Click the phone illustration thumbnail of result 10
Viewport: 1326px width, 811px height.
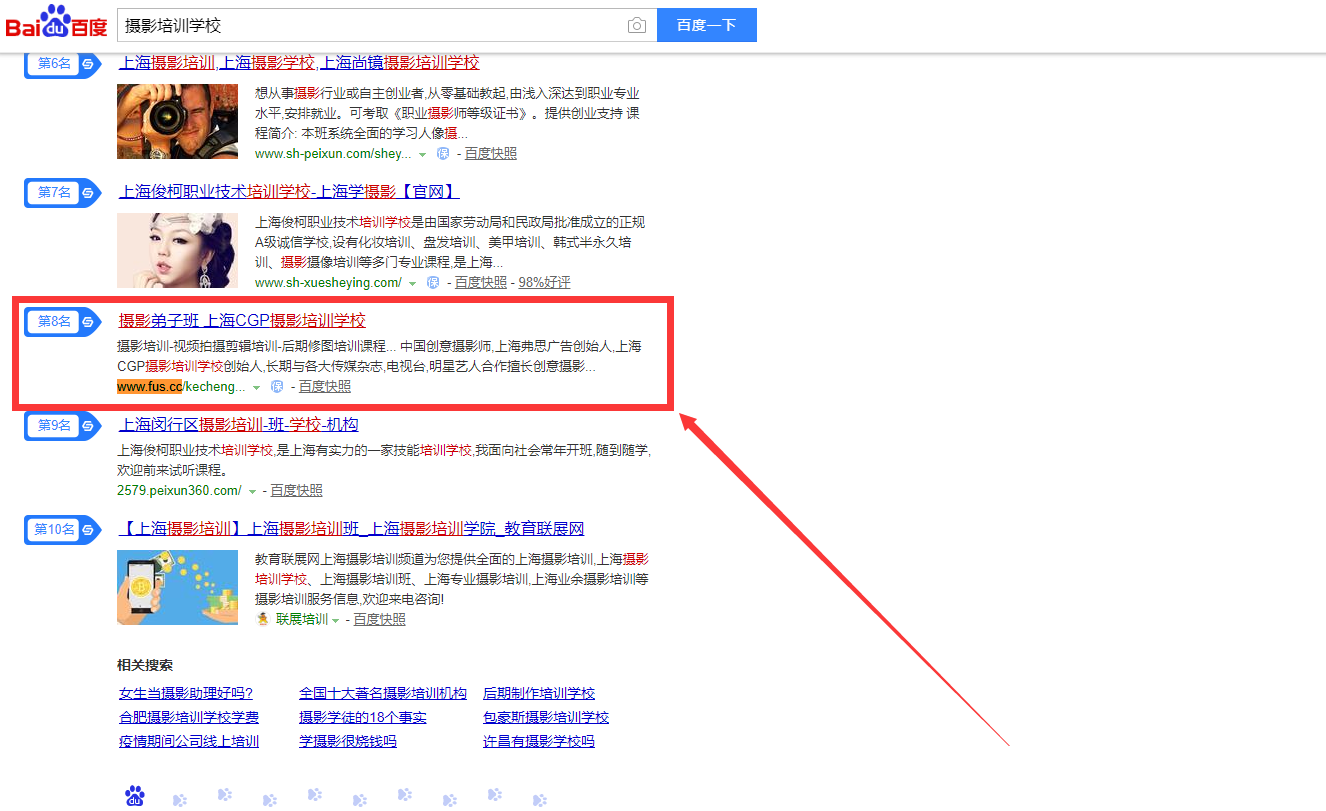pos(177,587)
